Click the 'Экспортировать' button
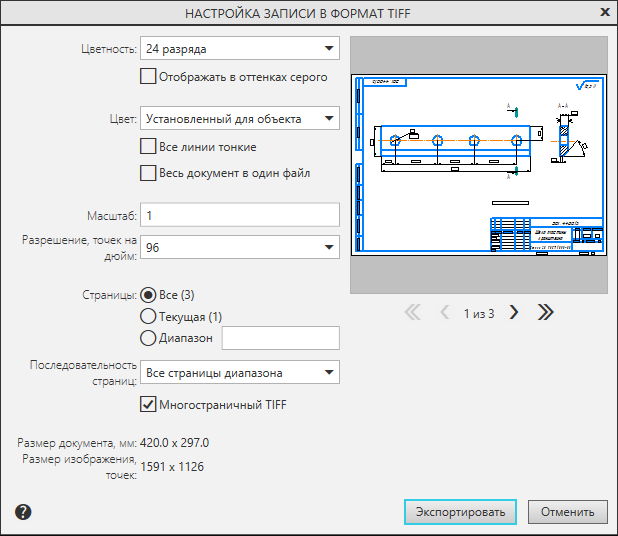The width and height of the screenshot is (618, 536). point(460,511)
